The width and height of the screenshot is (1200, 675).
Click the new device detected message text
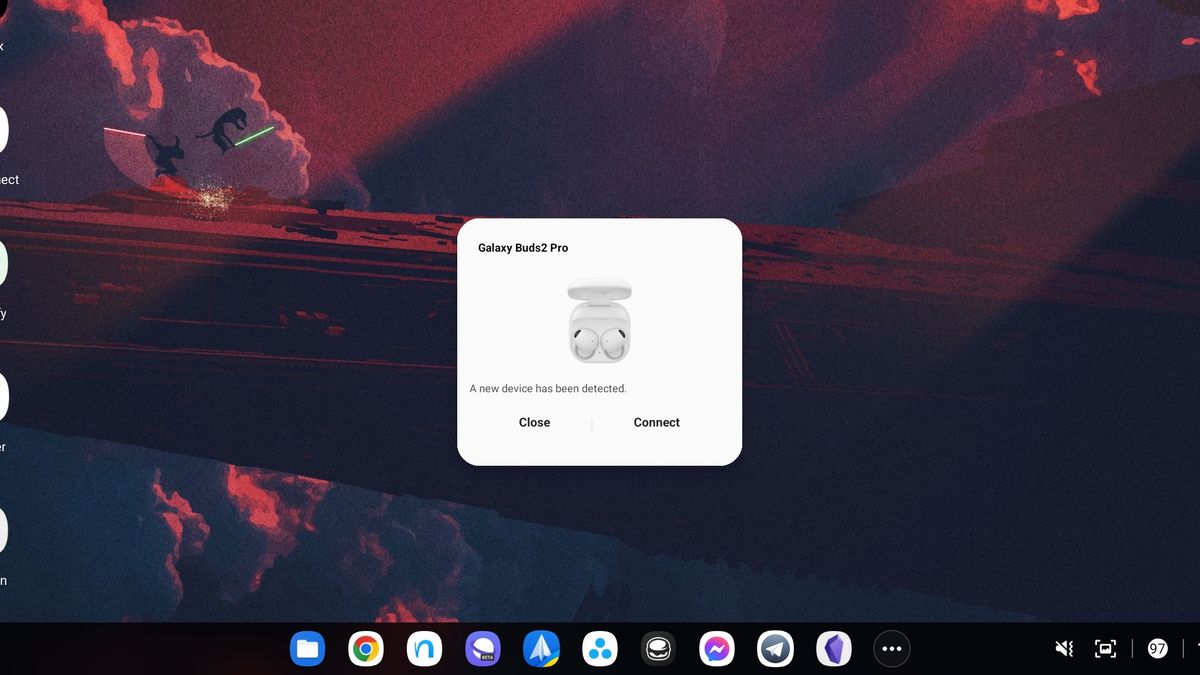(548, 388)
